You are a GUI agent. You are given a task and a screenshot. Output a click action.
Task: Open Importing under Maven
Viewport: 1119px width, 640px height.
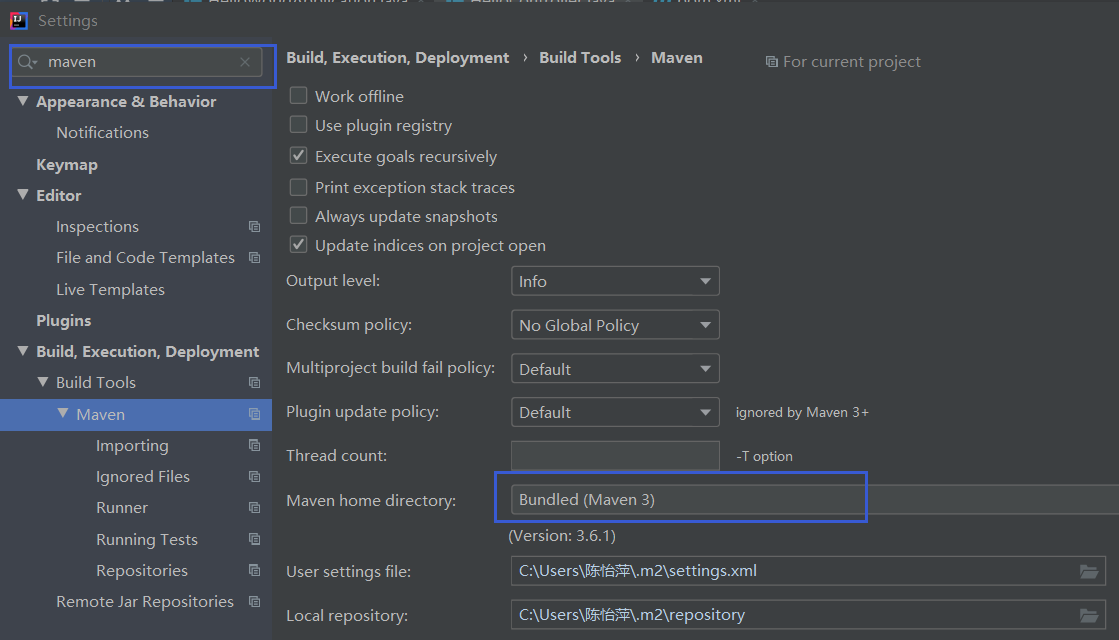[x=132, y=446]
